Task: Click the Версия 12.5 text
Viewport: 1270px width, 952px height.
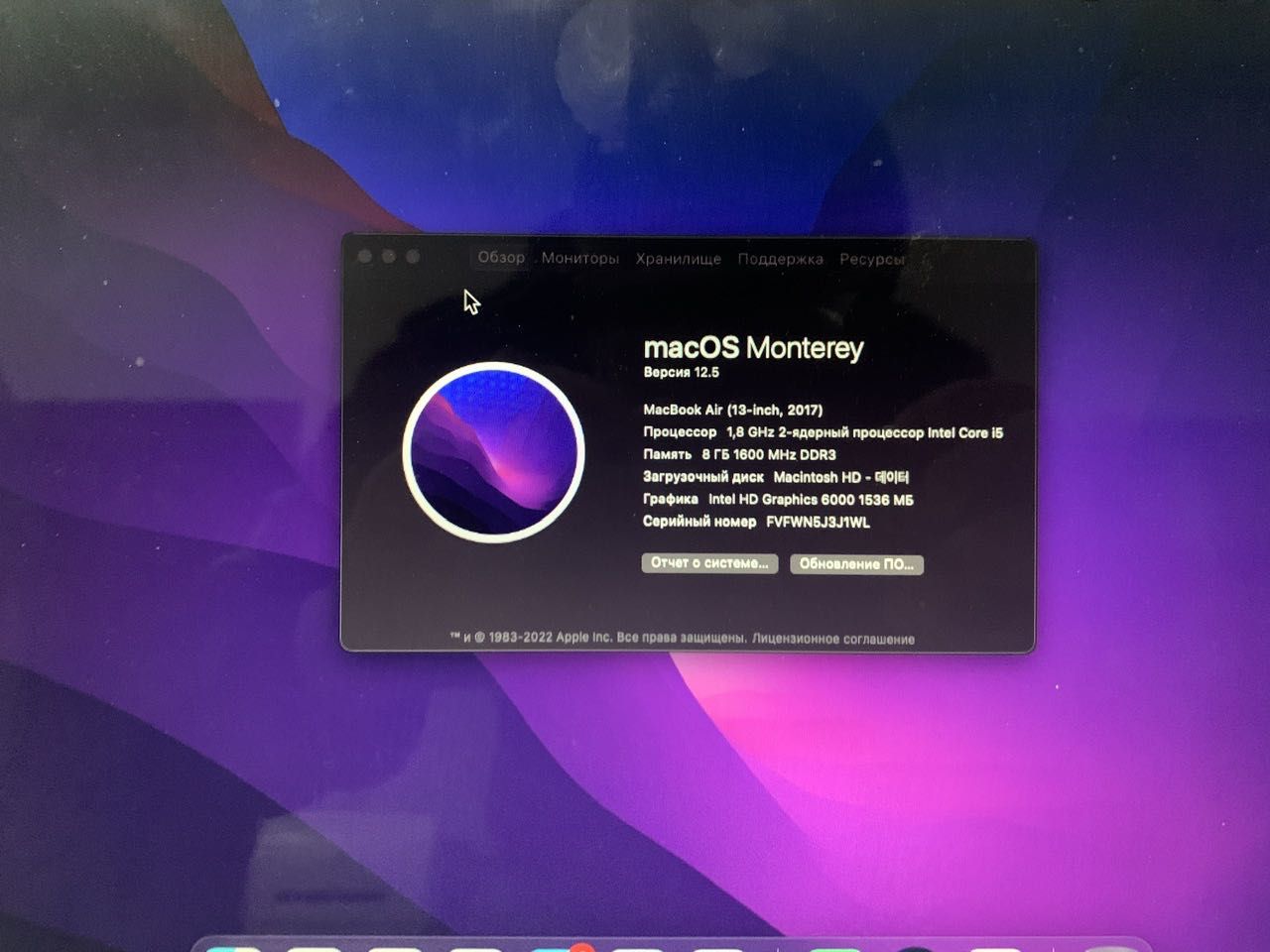Action: click(x=682, y=373)
